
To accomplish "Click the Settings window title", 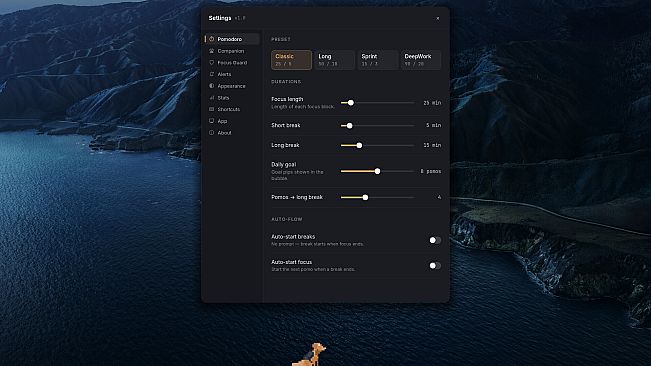I will coord(220,18).
